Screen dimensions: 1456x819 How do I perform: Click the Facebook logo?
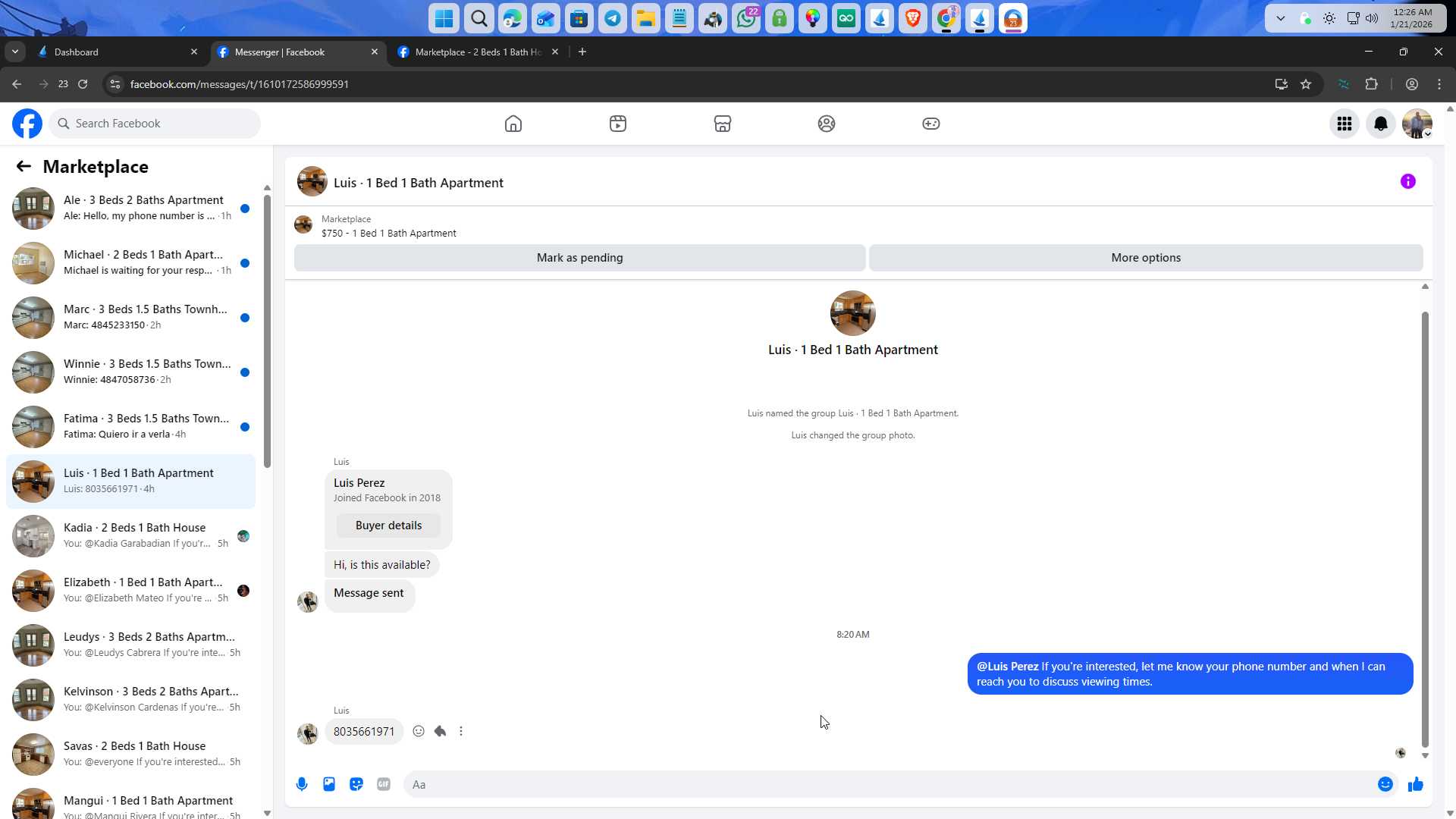pos(27,124)
